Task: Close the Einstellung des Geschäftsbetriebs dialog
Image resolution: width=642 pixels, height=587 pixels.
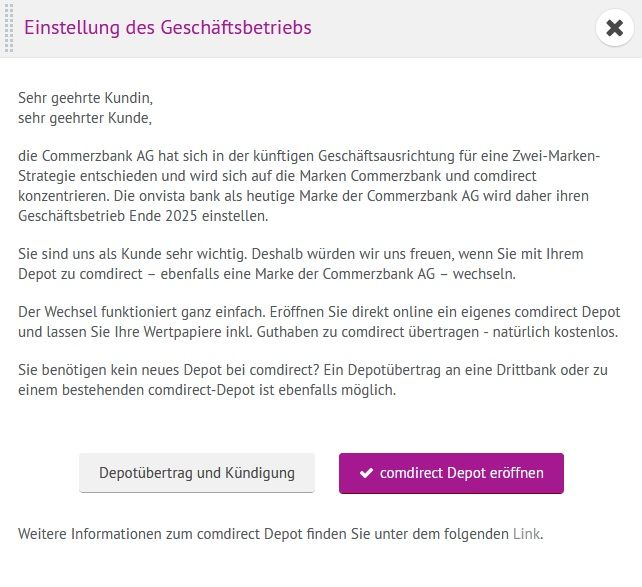Action: 614,28
